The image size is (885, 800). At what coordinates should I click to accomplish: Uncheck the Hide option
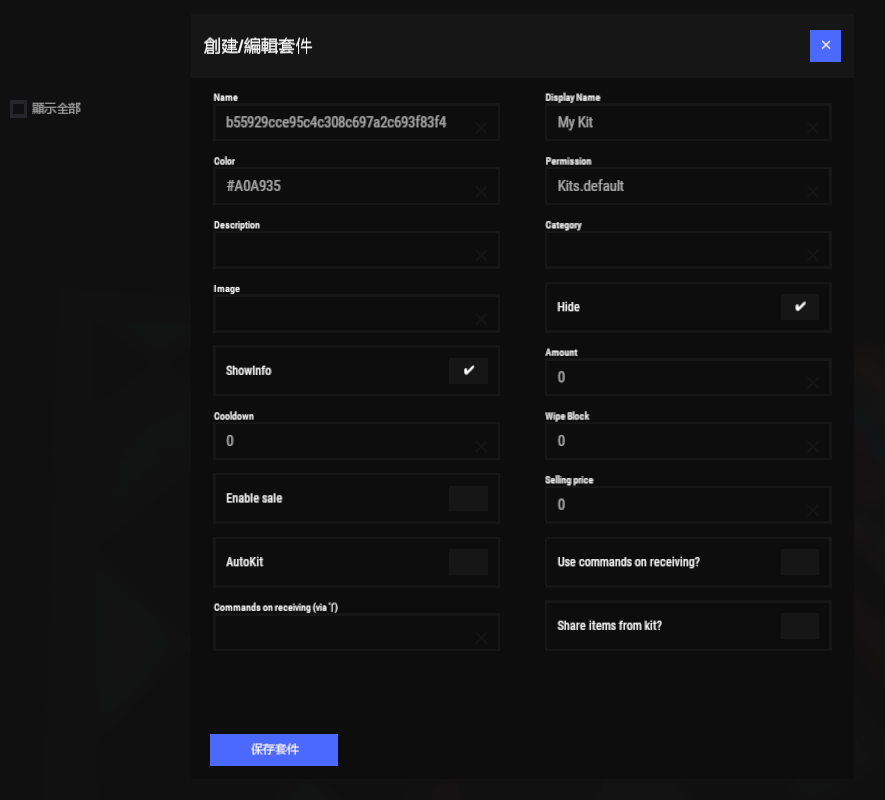(x=799, y=307)
